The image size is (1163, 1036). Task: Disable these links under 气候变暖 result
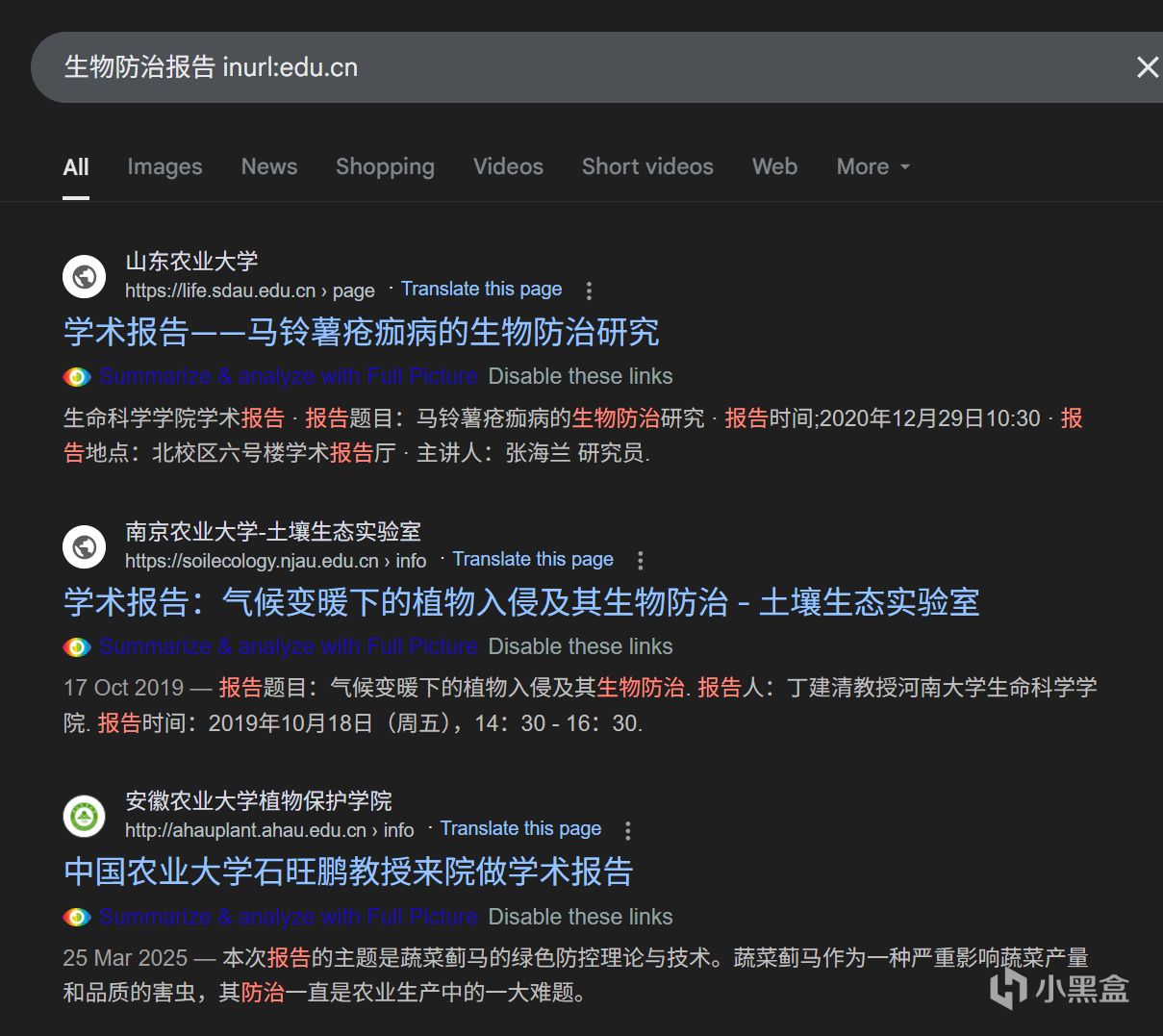click(x=580, y=646)
